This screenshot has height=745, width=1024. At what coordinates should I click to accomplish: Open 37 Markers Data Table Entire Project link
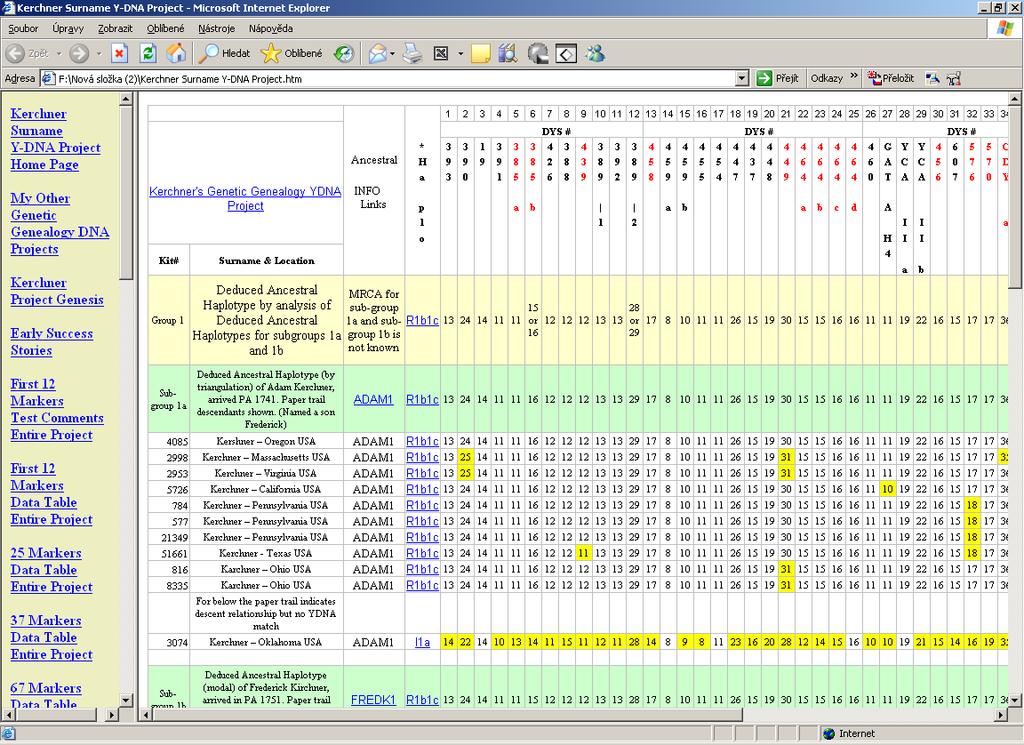(x=51, y=637)
